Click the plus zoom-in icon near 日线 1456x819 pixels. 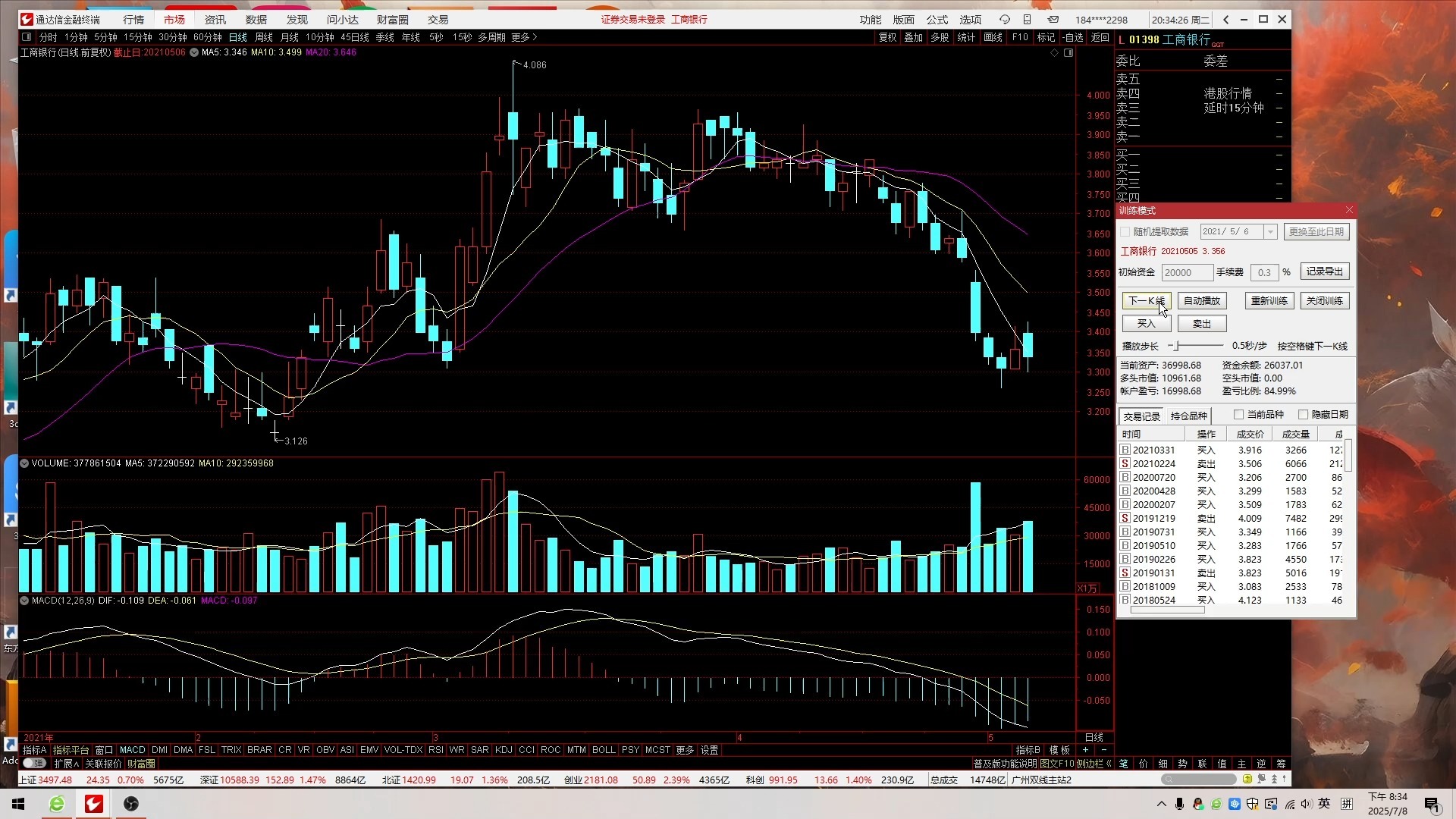tap(1085, 750)
